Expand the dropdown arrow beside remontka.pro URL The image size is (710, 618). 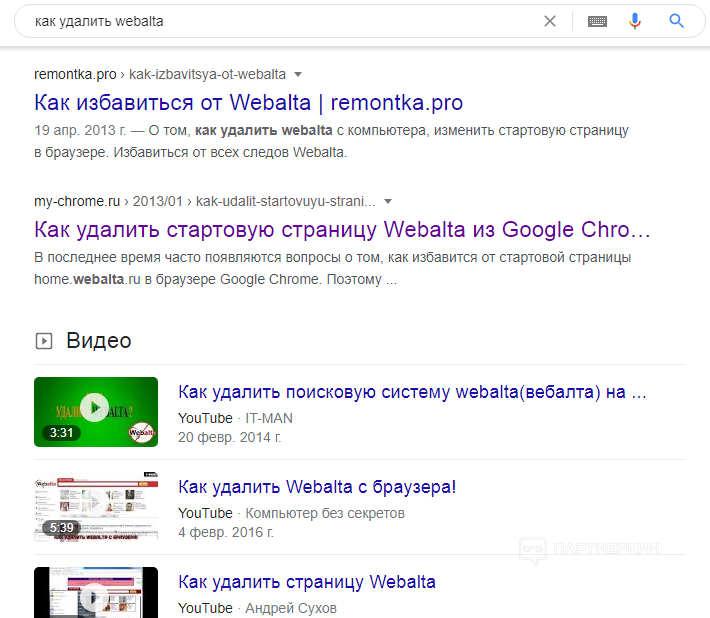coord(298,74)
